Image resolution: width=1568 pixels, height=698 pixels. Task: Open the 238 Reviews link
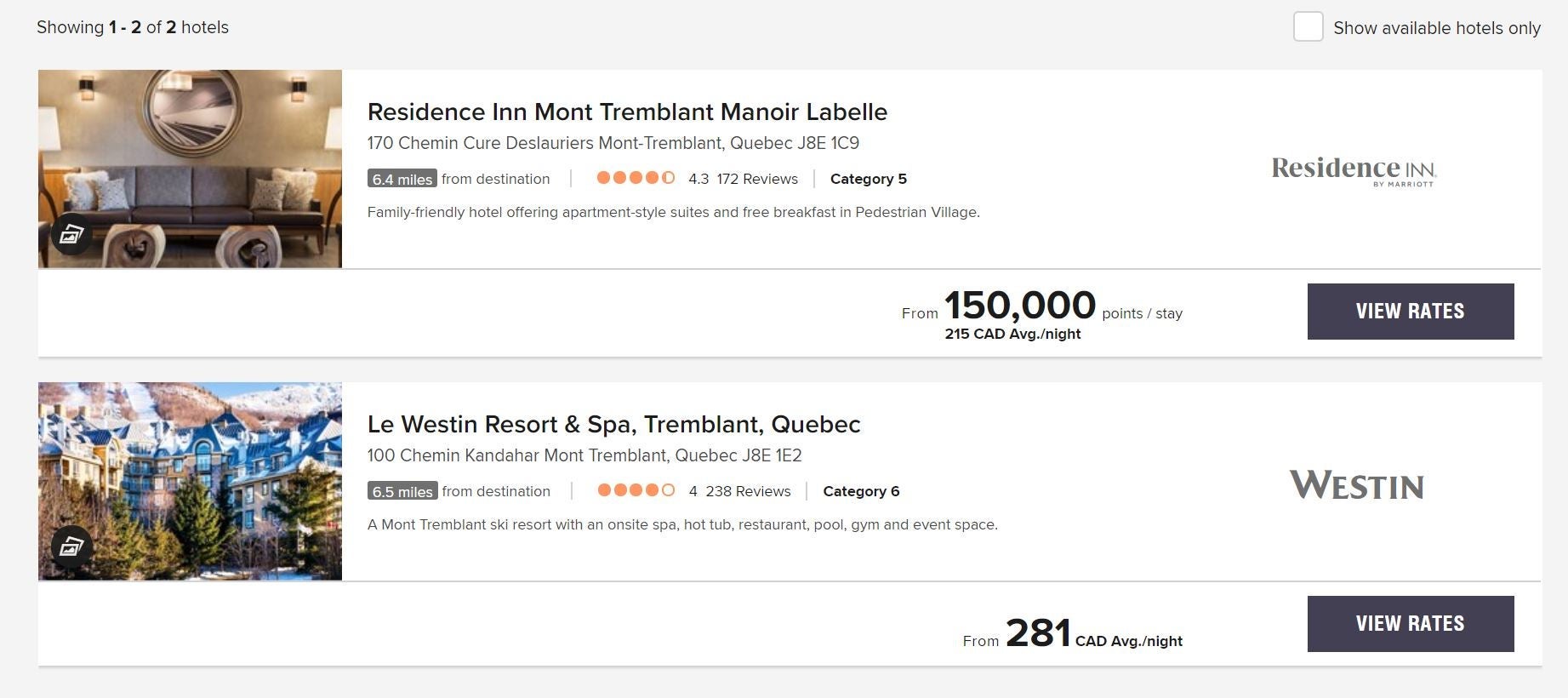(x=748, y=491)
